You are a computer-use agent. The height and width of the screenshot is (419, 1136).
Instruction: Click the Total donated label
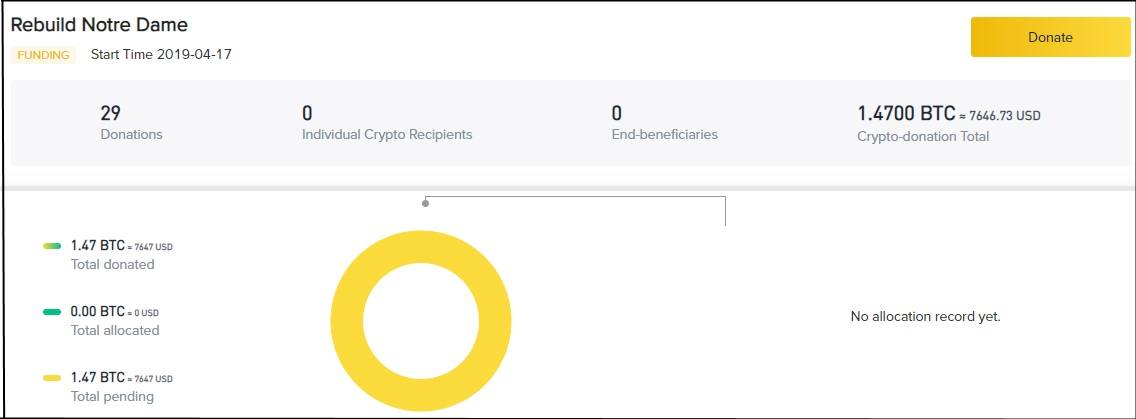pyautogui.click(x=112, y=264)
